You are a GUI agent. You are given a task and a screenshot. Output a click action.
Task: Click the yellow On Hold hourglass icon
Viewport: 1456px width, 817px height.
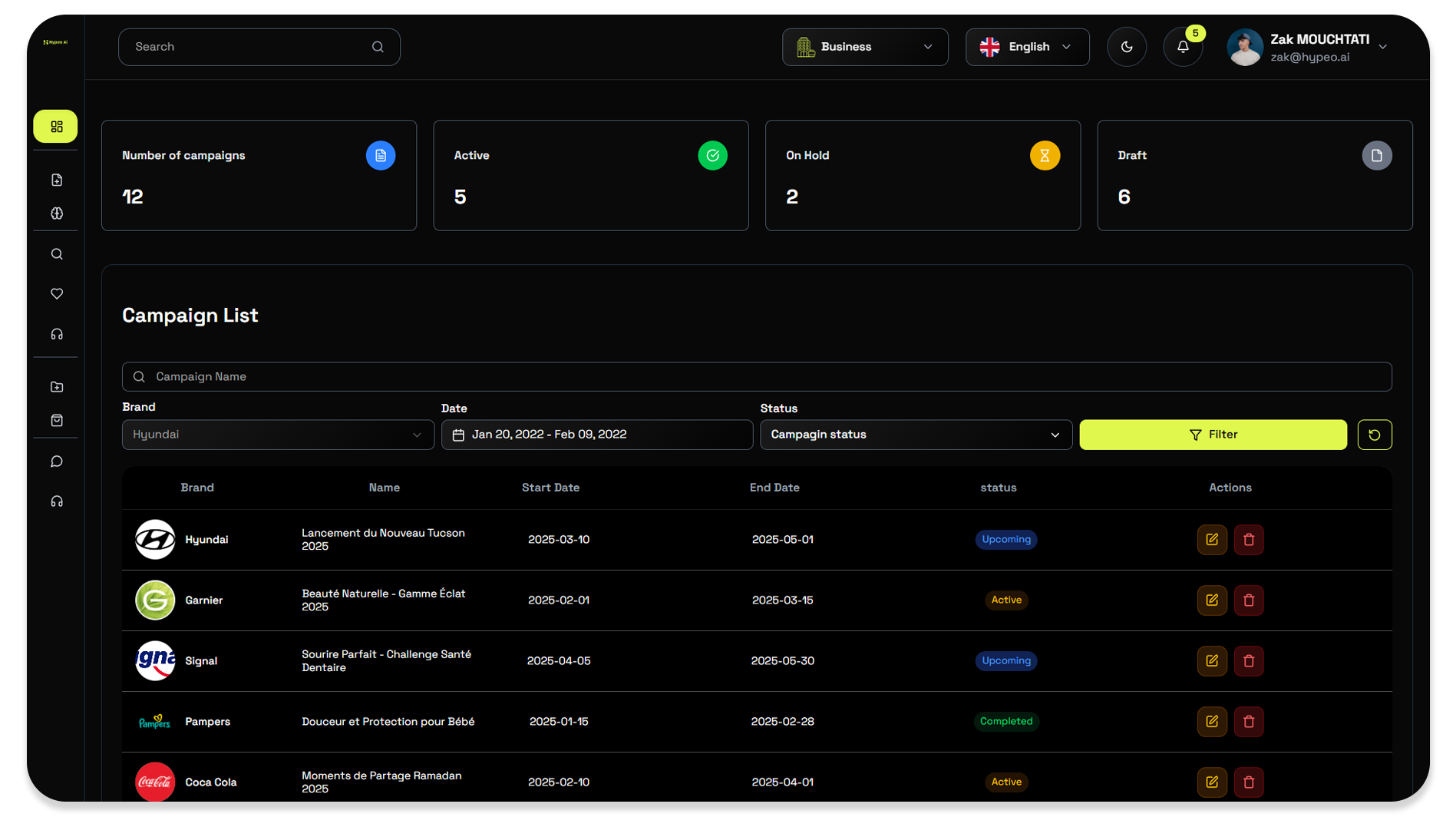coord(1045,156)
